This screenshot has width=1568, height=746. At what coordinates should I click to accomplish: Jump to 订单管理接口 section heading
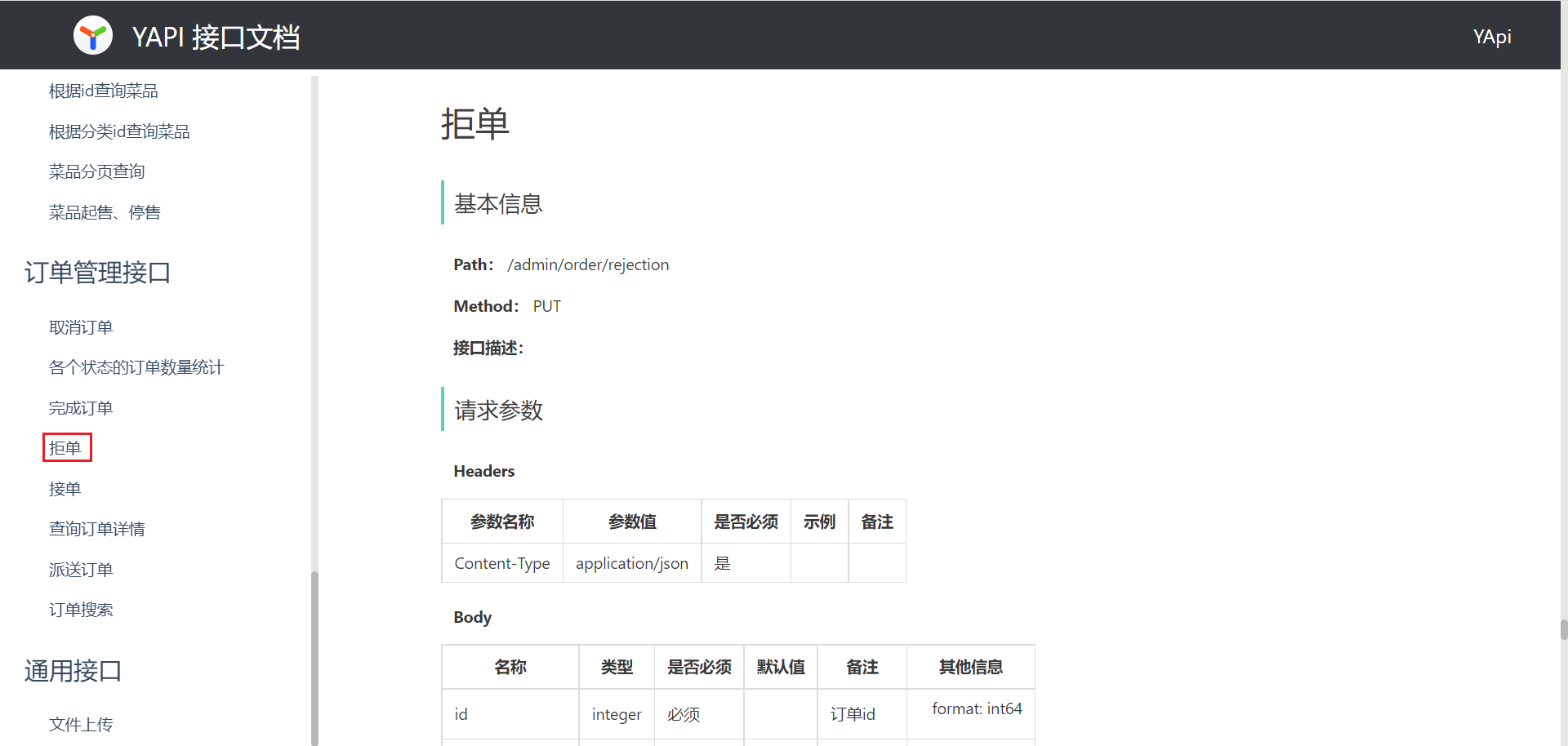tap(97, 273)
